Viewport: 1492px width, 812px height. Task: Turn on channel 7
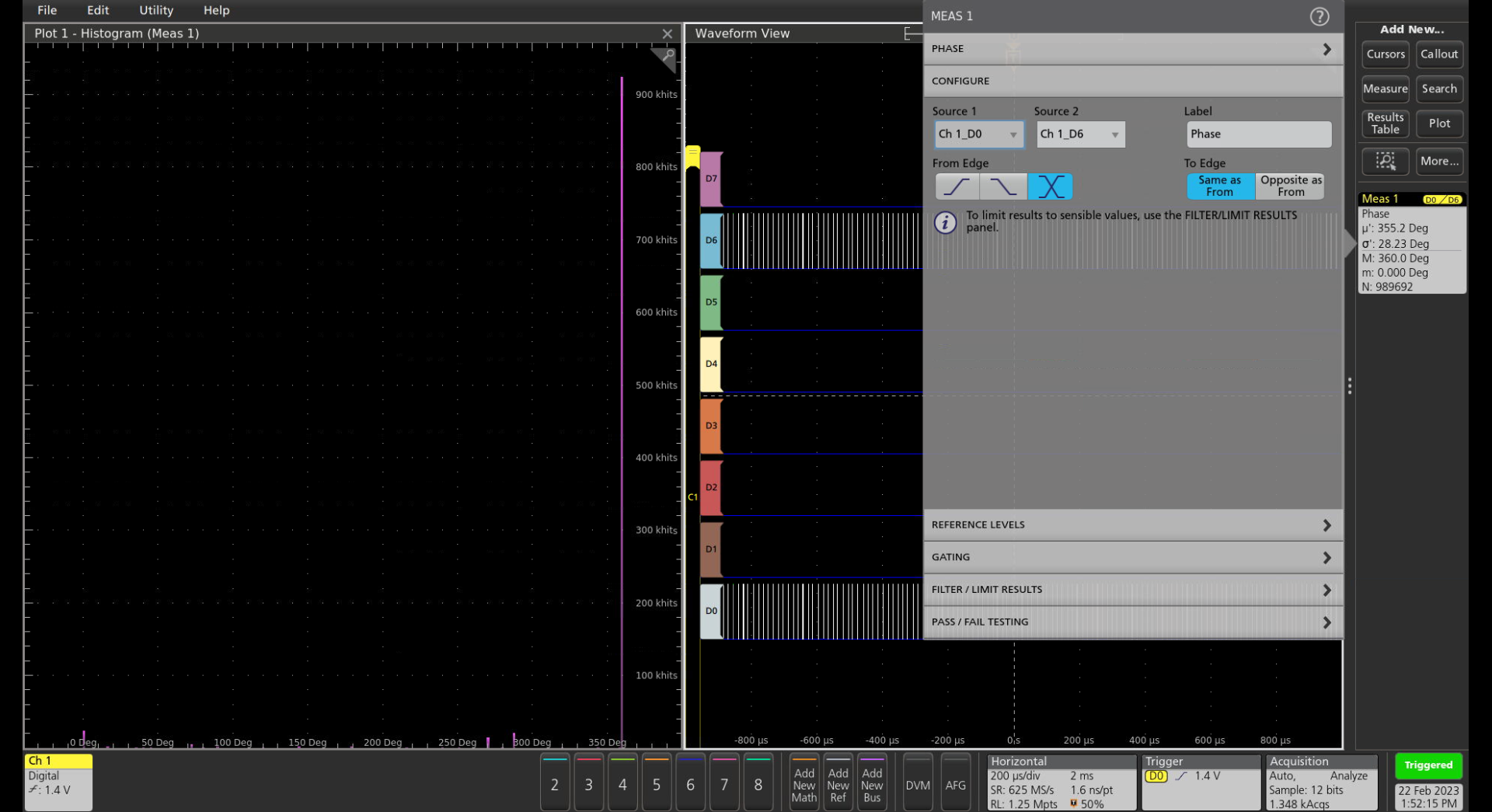pos(724,782)
